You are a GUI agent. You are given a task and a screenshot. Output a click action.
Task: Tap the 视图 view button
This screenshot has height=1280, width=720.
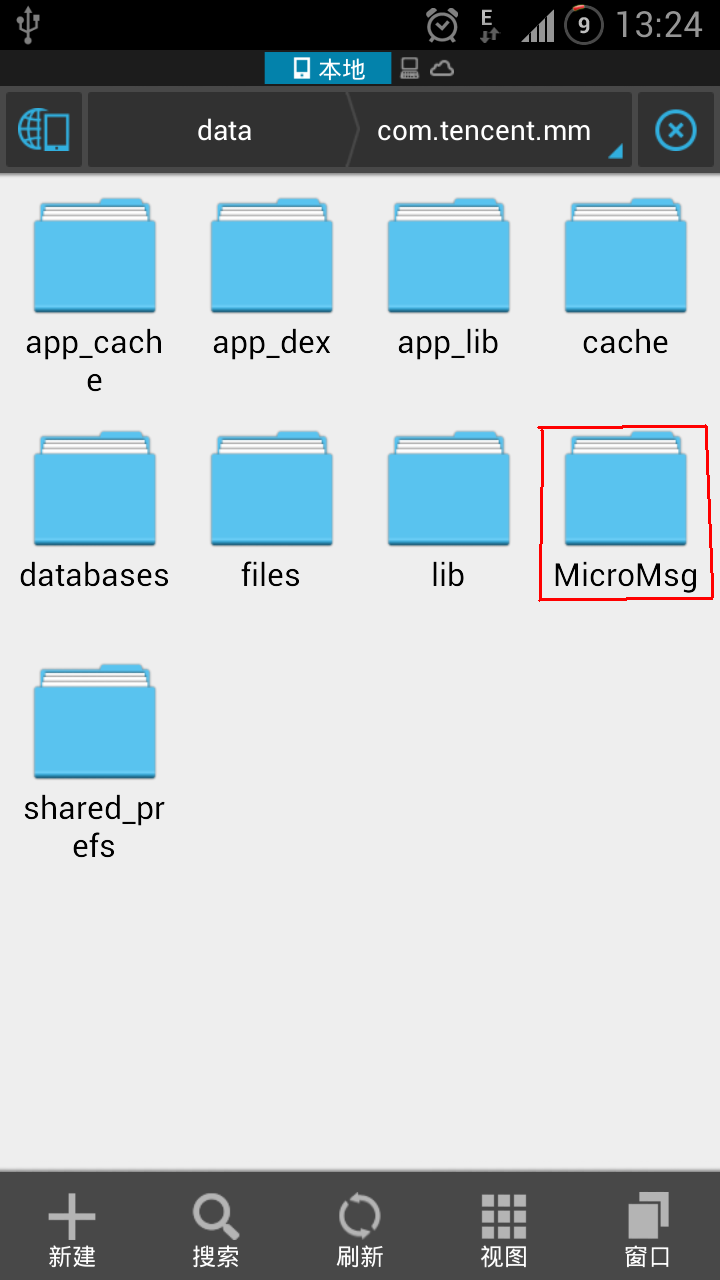pos(504,1230)
